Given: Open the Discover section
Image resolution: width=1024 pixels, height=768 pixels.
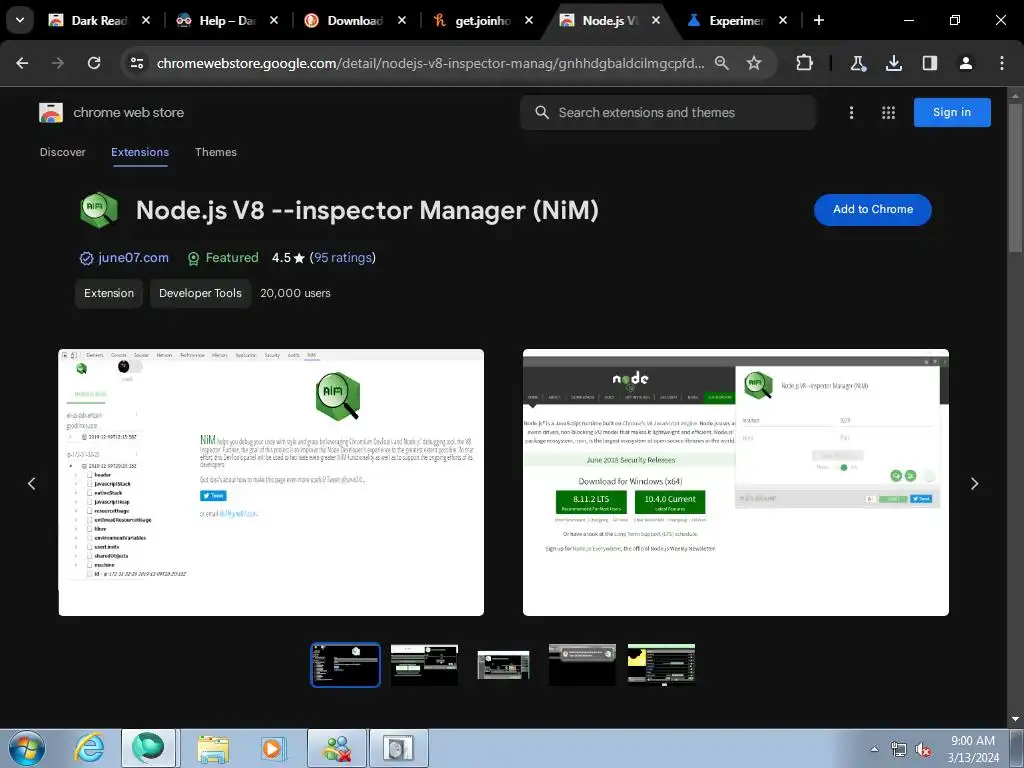Looking at the screenshot, I should [63, 152].
